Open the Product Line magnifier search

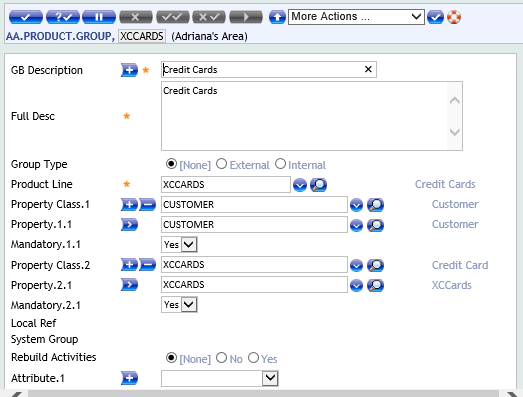319,185
